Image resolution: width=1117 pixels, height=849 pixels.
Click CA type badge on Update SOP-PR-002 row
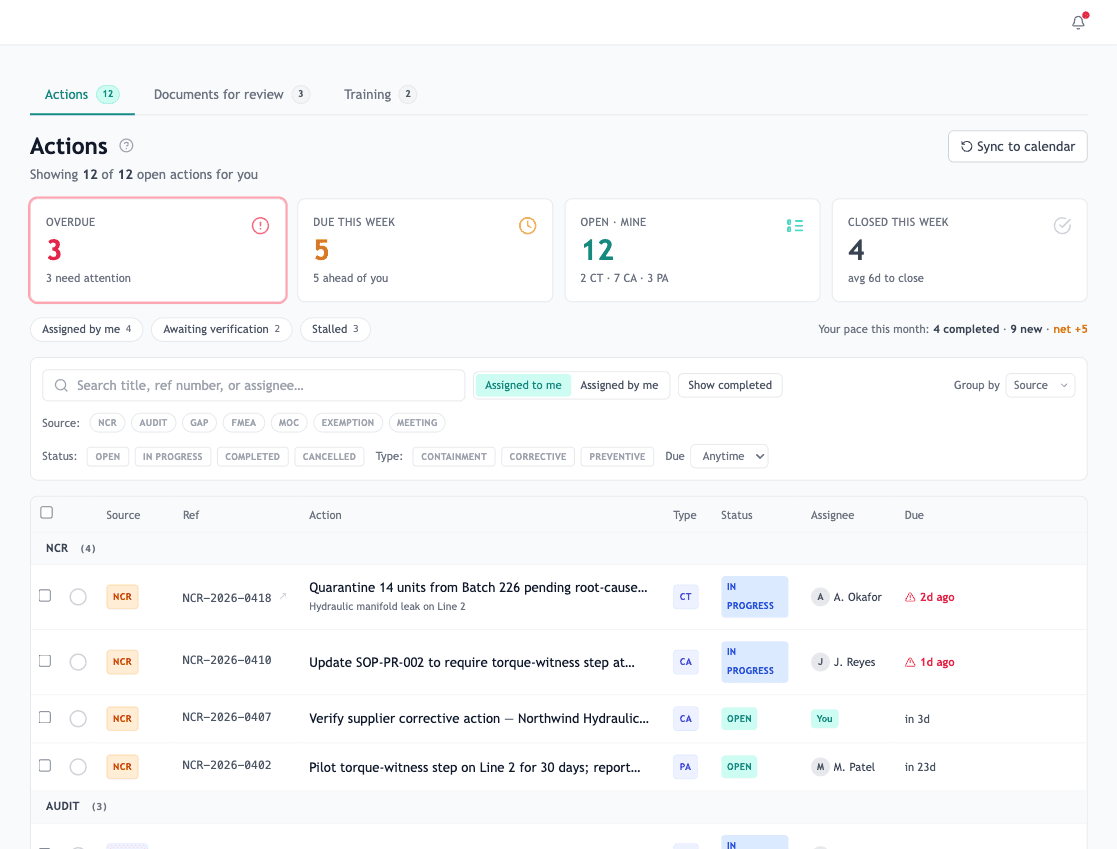click(x=685, y=662)
